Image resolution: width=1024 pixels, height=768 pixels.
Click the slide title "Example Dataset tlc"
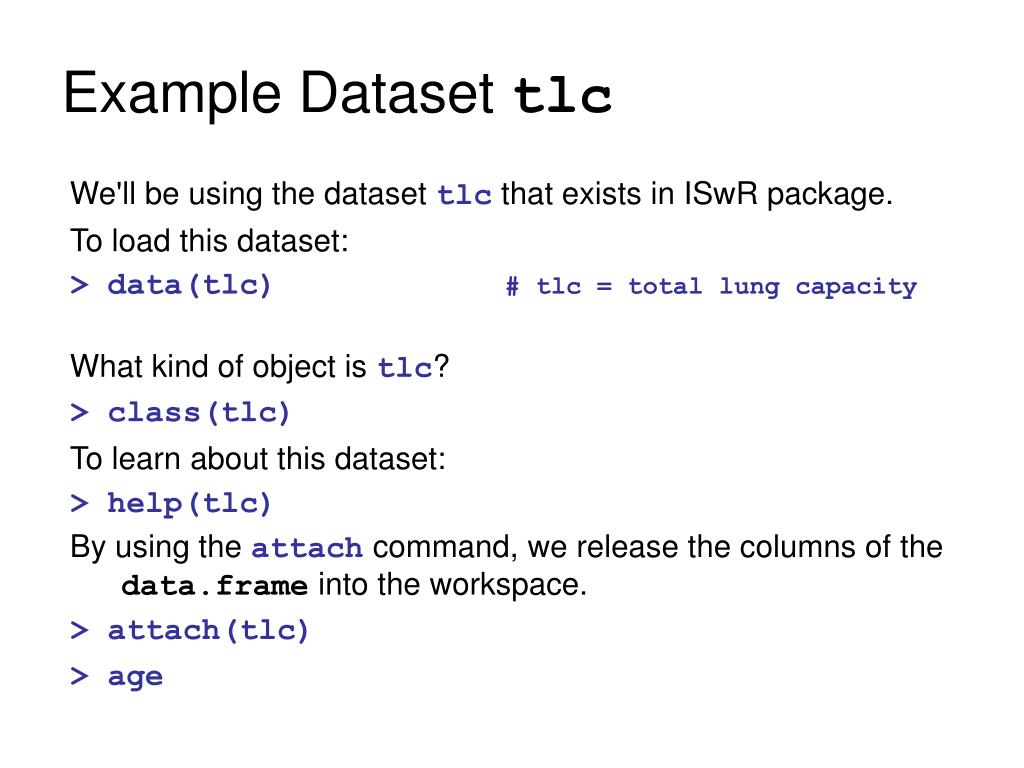337,95
